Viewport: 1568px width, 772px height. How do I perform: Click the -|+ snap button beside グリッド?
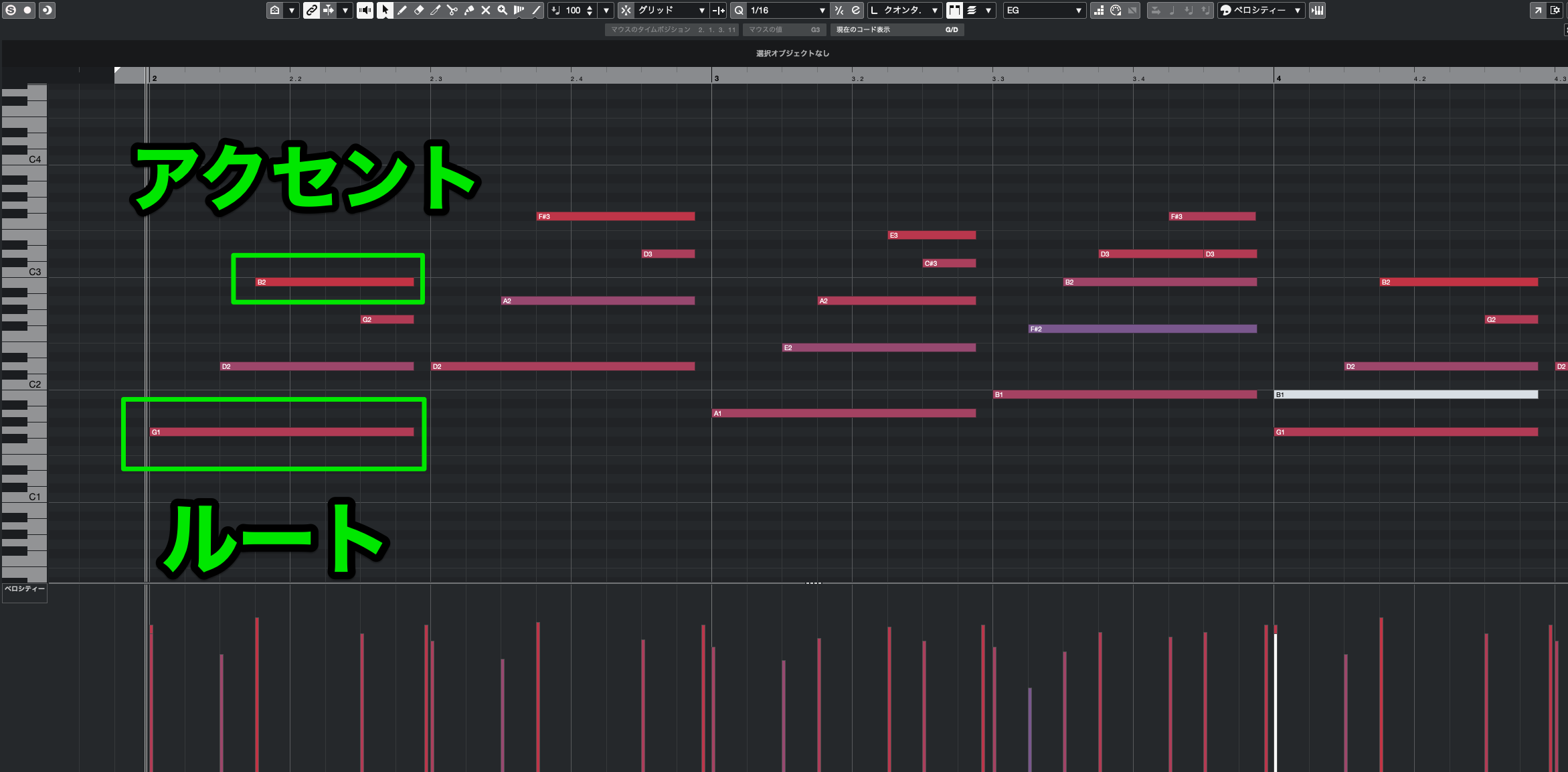pyautogui.click(x=718, y=10)
